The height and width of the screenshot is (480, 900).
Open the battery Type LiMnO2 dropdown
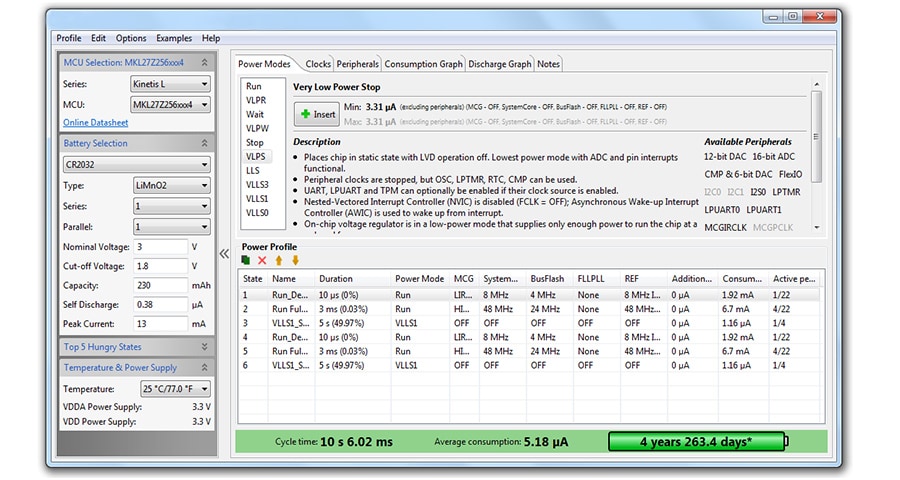[x=170, y=186]
